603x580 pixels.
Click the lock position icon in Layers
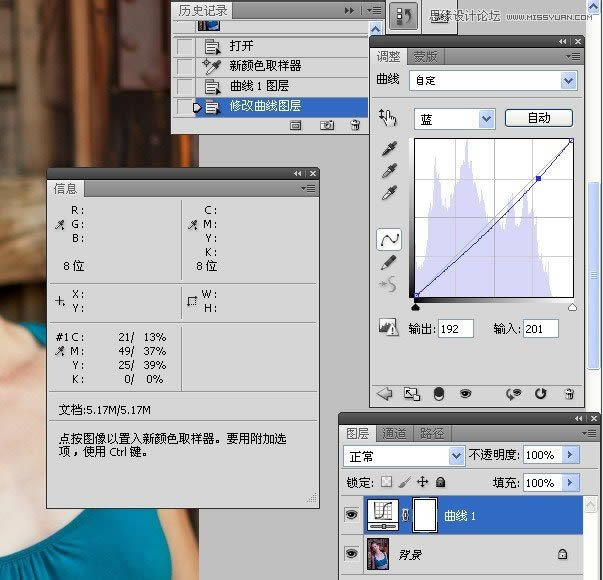tap(422, 482)
